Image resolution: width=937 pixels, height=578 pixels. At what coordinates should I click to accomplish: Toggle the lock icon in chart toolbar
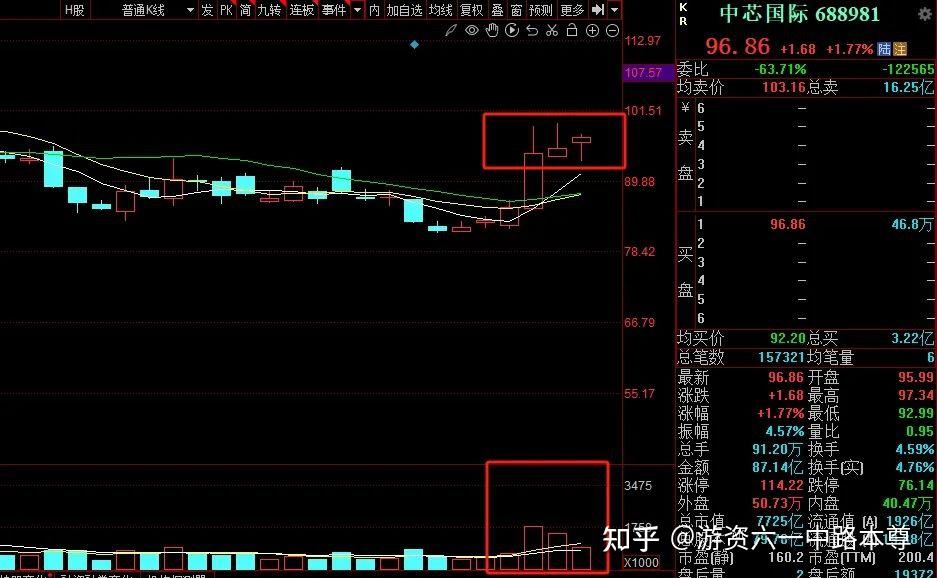[572, 30]
